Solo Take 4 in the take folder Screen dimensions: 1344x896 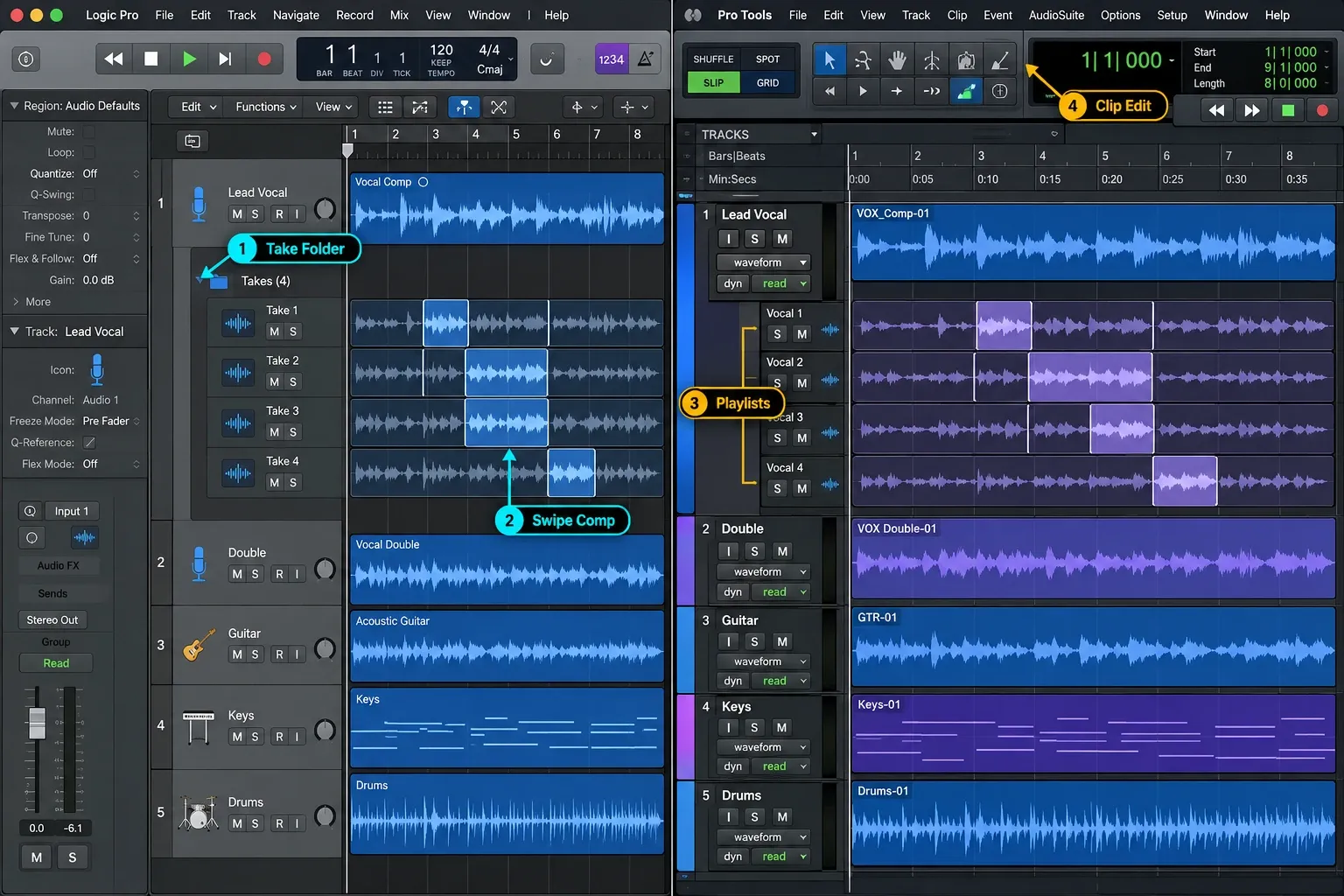[293, 483]
